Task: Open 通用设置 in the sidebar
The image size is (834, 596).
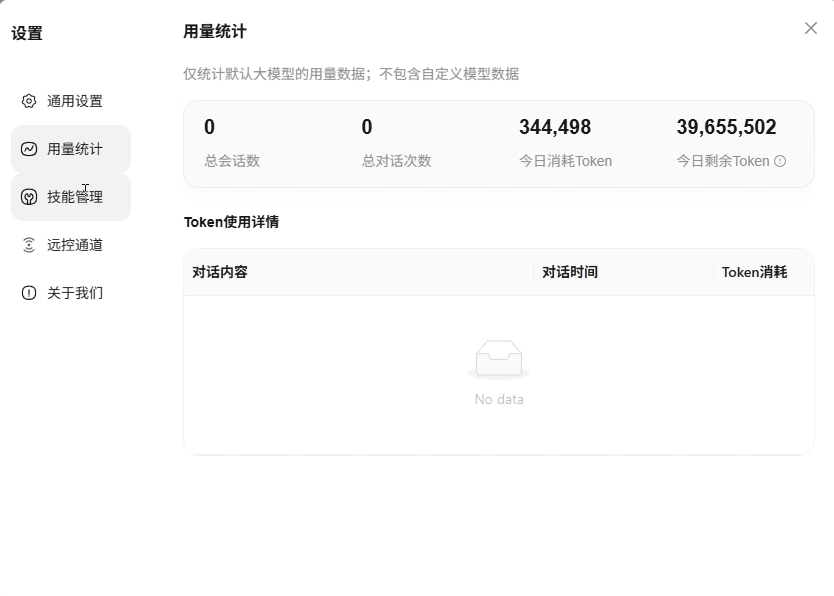Action: (70, 101)
